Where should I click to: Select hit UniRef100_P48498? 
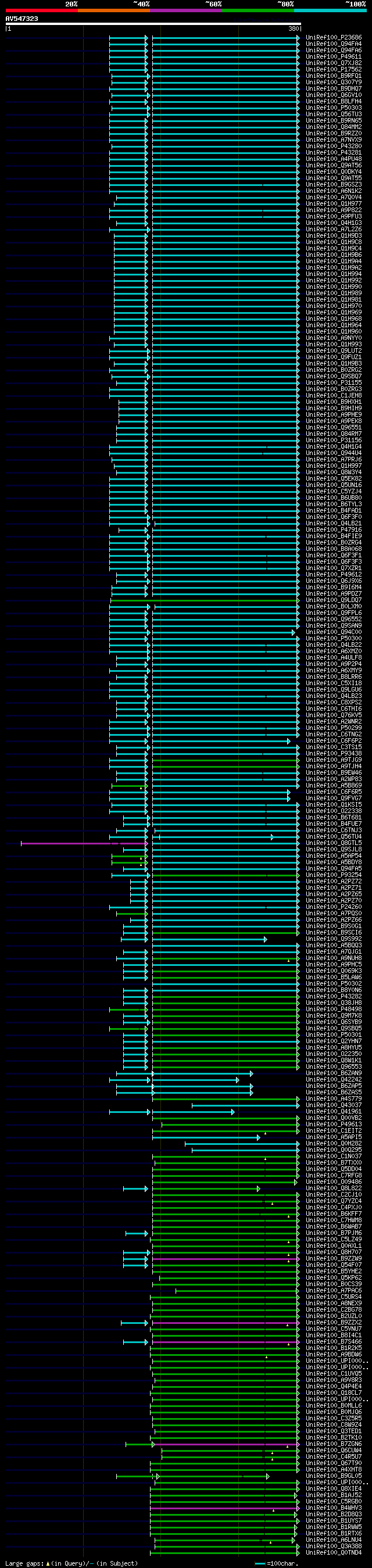(334, 1009)
